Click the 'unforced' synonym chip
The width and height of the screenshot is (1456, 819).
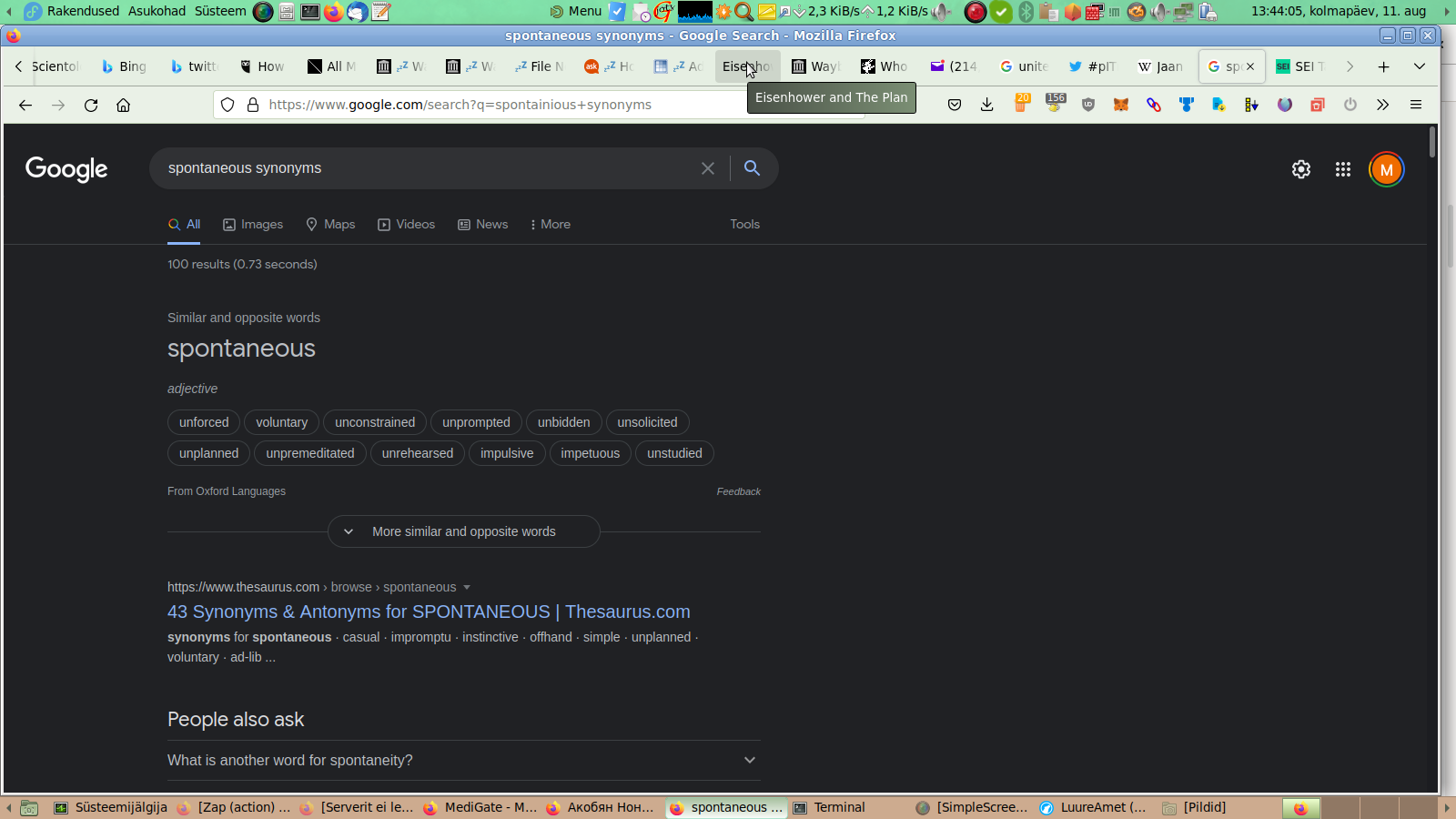point(204,422)
